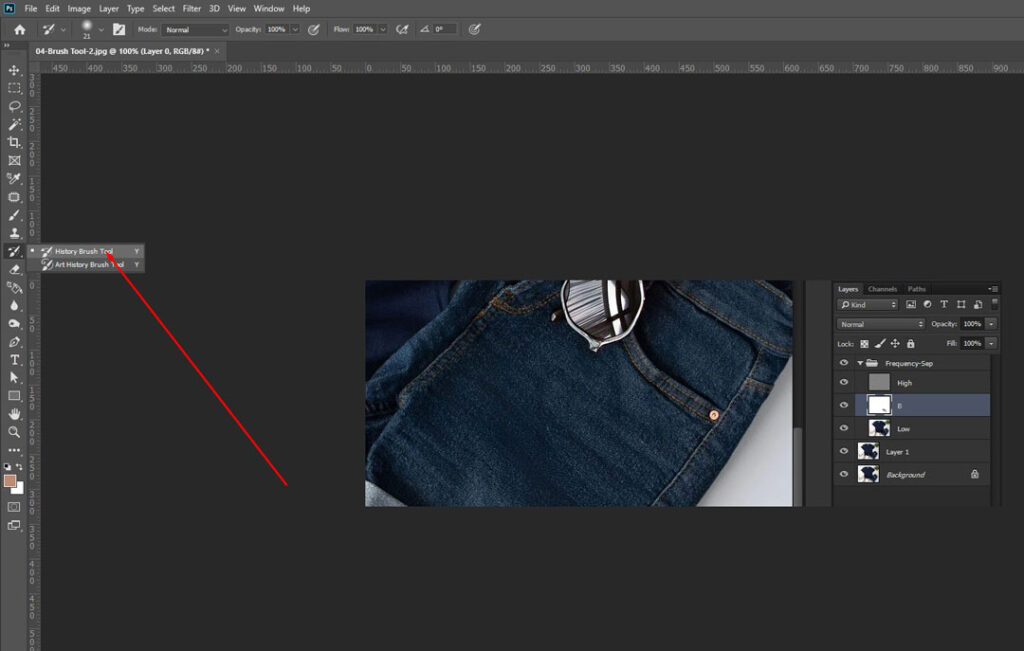This screenshot has height=651, width=1024.
Task: Toggle visibility of Layer 1
Action: tap(844, 451)
